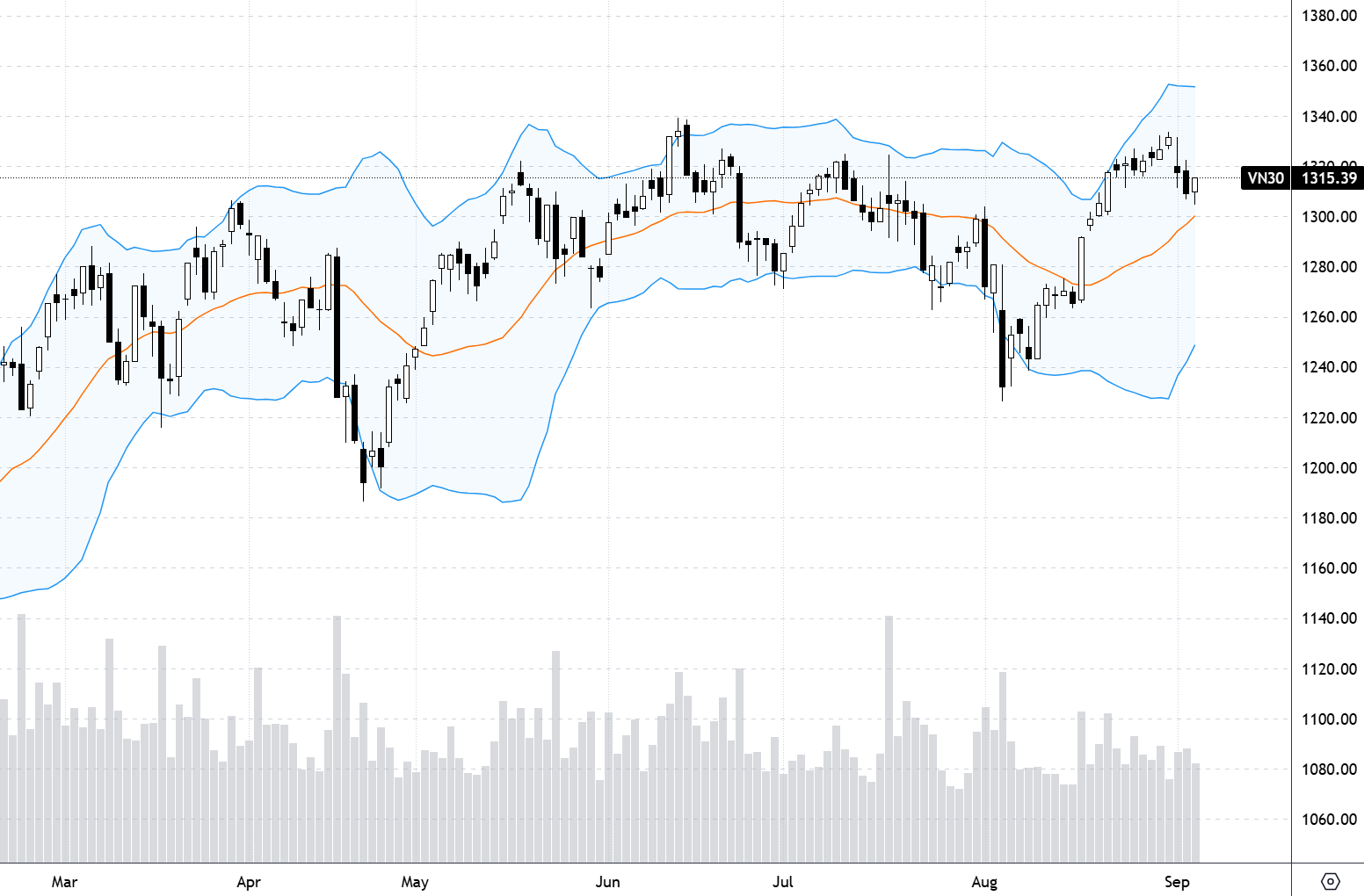Pick the Jun label on time axis

(x=607, y=882)
